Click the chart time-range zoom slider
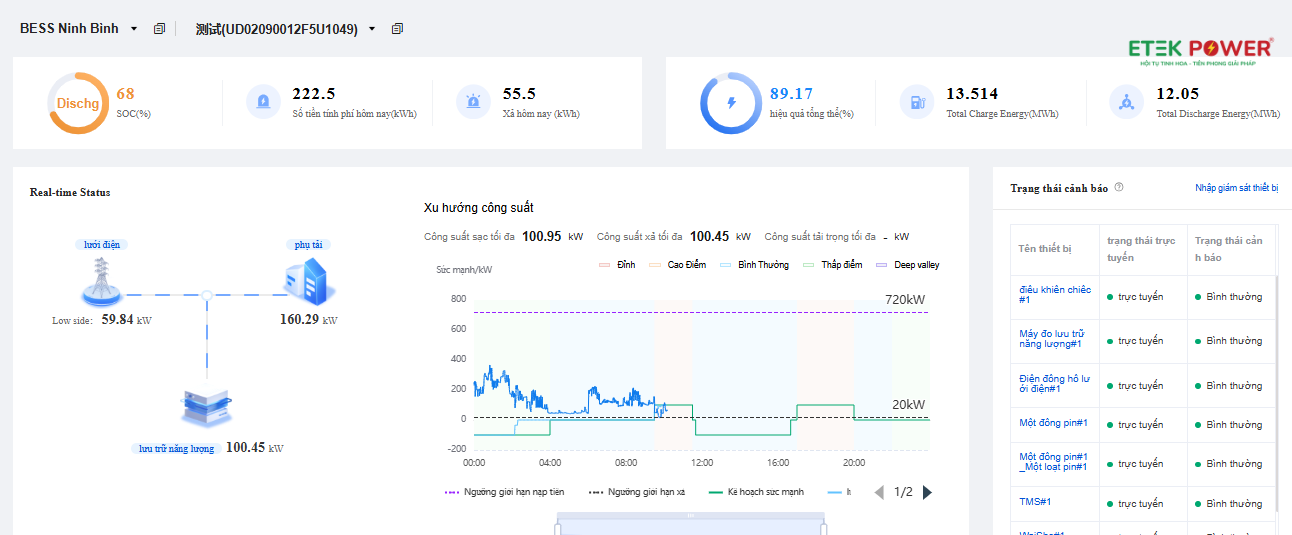 [x=690, y=525]
